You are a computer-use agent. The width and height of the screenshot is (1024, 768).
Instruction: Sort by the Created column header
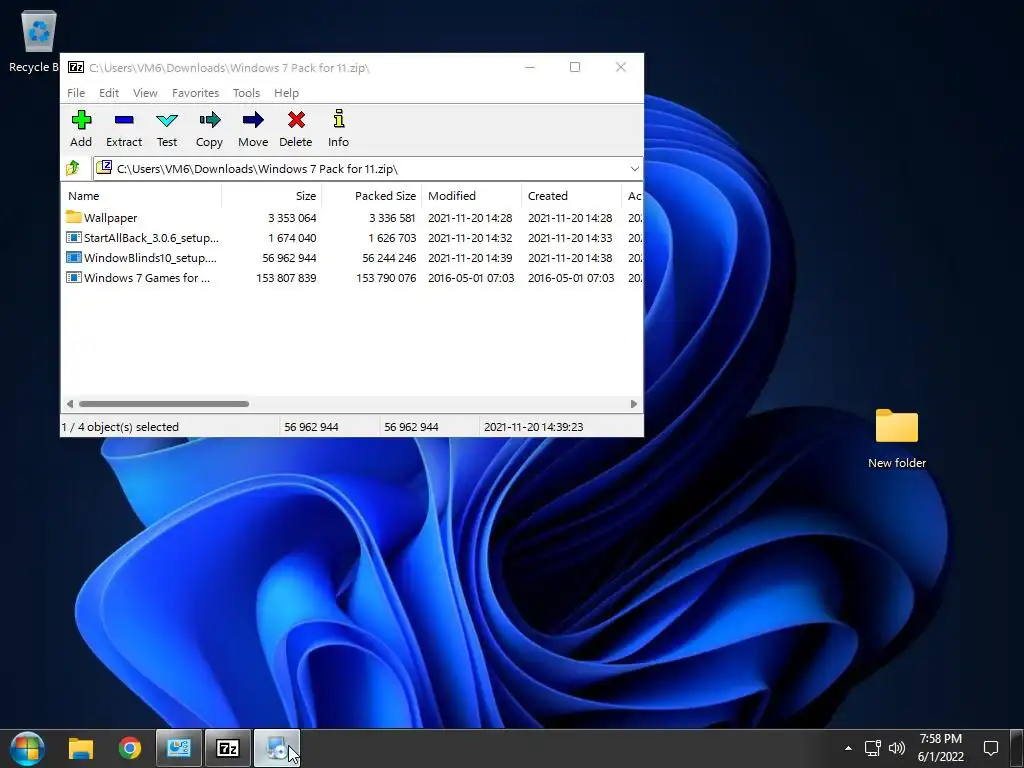click(571, 196)
